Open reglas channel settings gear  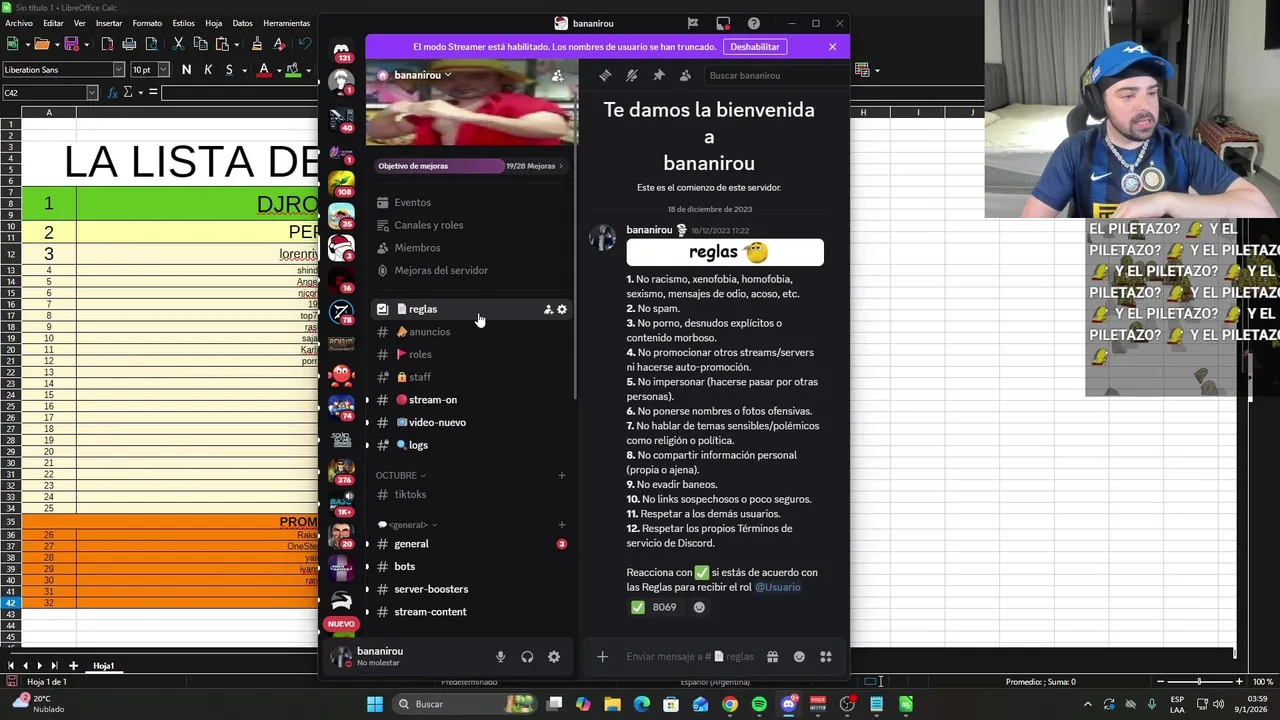(562, 309)
